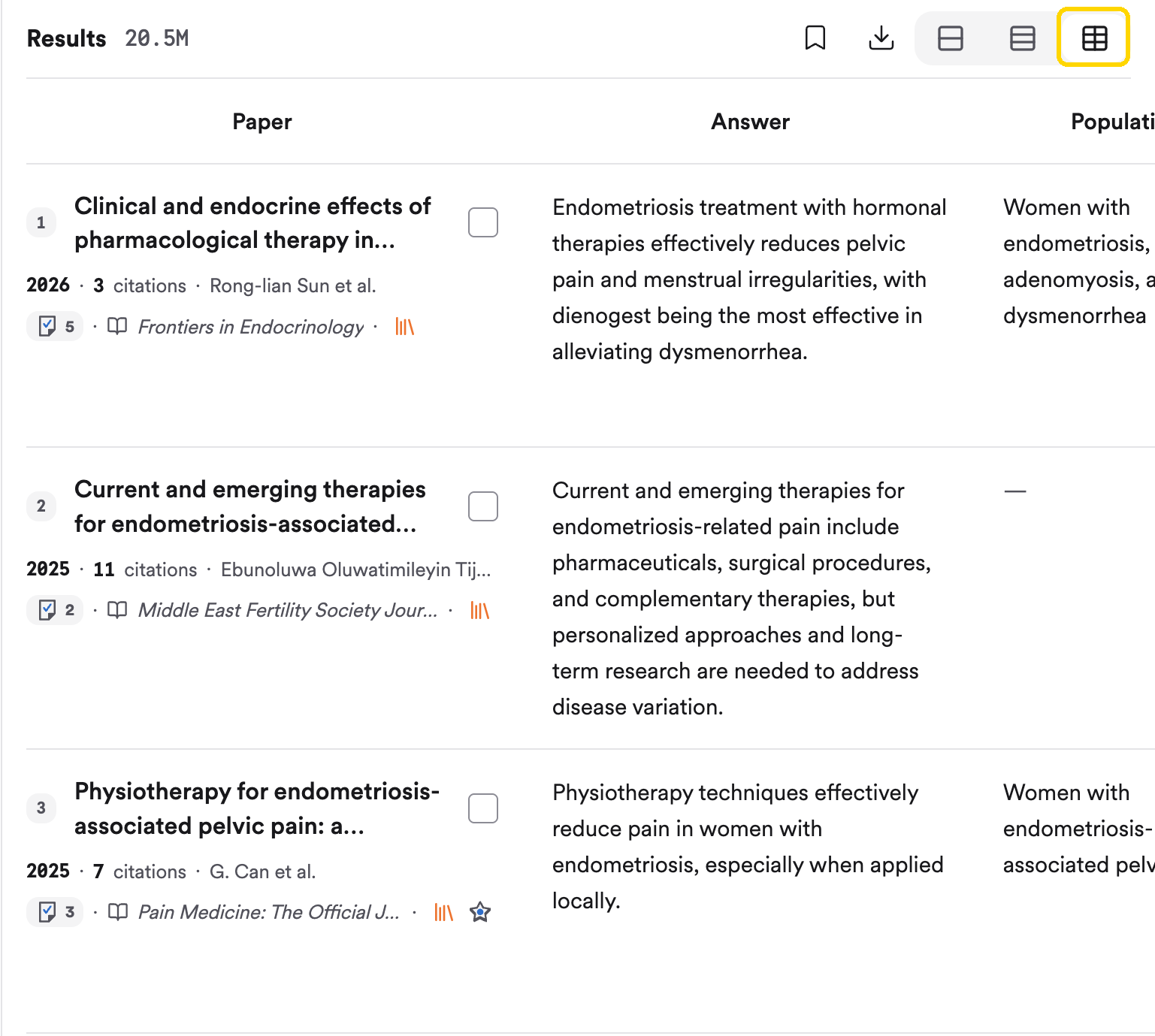The image size is (1155, 1036).
Task: Click orange library icon next to Frontiers in Endocrinology
Action: [405, 327]
